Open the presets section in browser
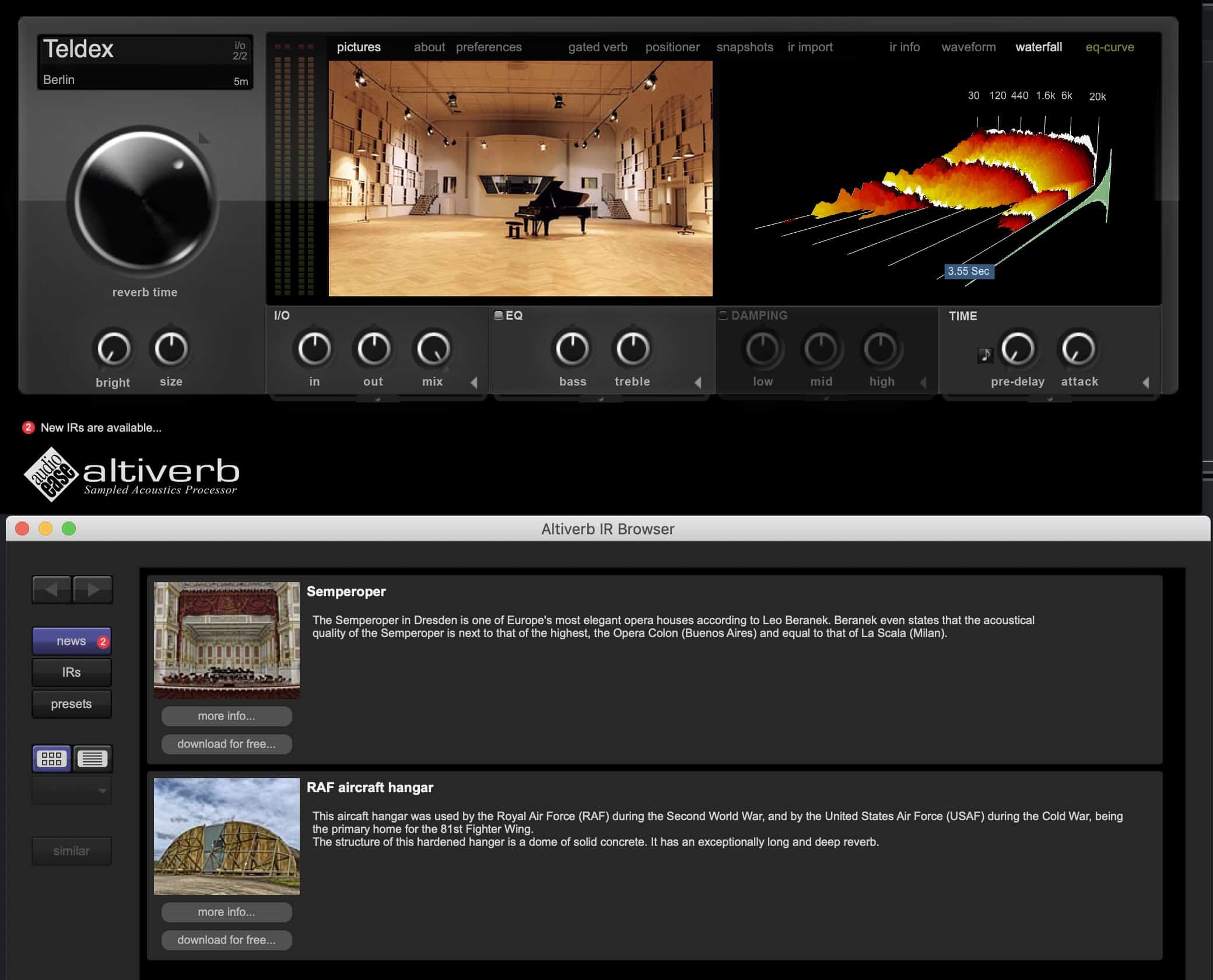This screenshot has height=980, width=1213. pos(72,704)
